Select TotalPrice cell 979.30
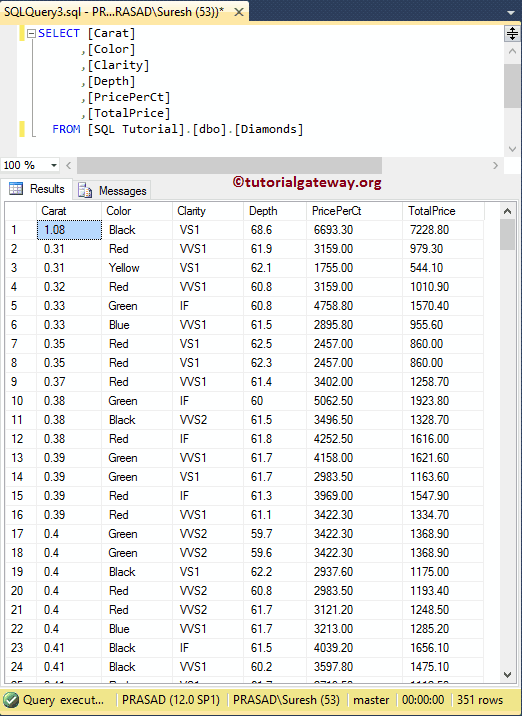 point(443,249)
